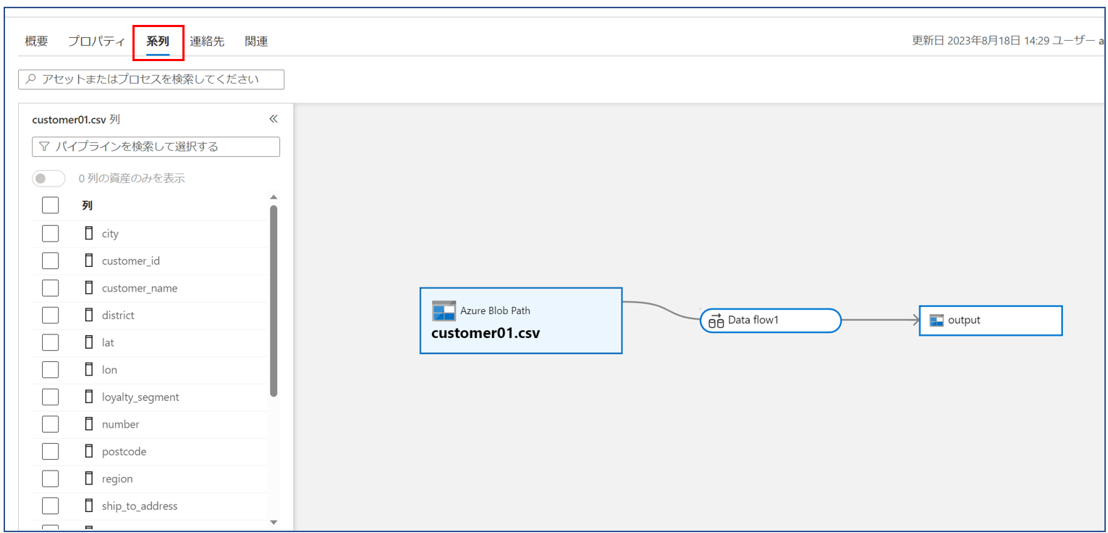Image resolution: width=1108 pixels, height=533 pixels.
Task: Open the 連絡先 tab
Action: click(207, 42)
